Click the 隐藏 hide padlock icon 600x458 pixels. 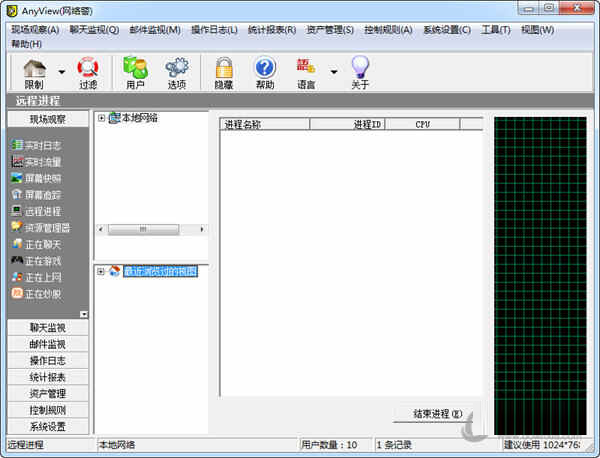pyautogui.click(x=224, y=73)
